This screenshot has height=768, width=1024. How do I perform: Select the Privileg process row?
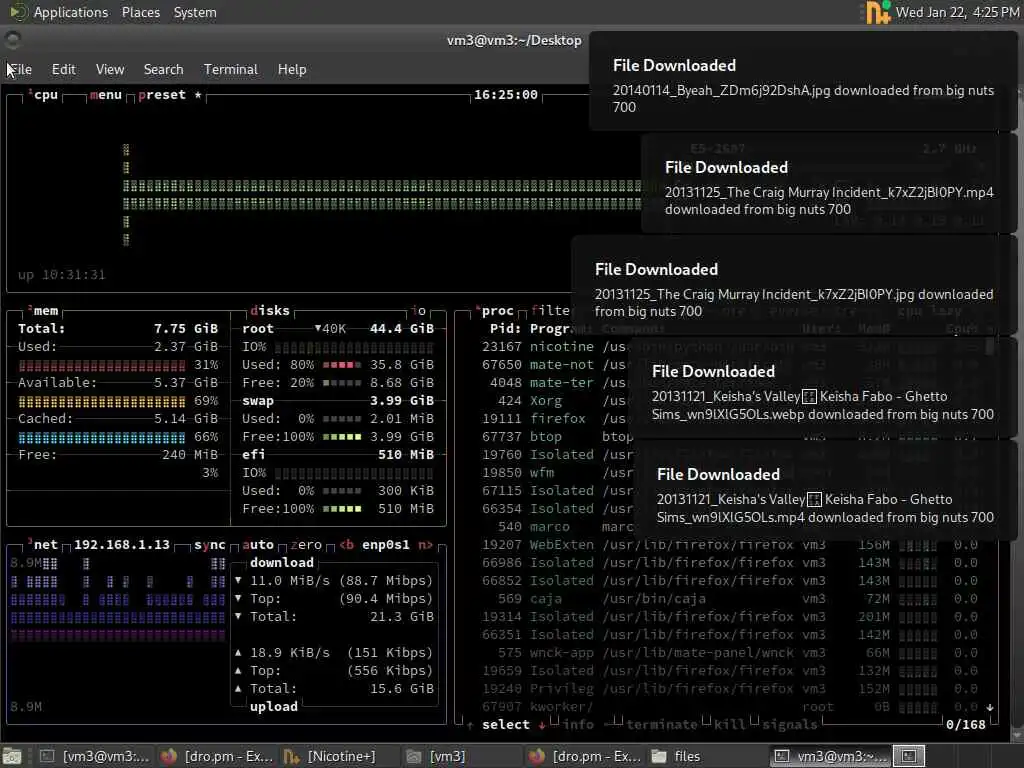pos(729,688)
